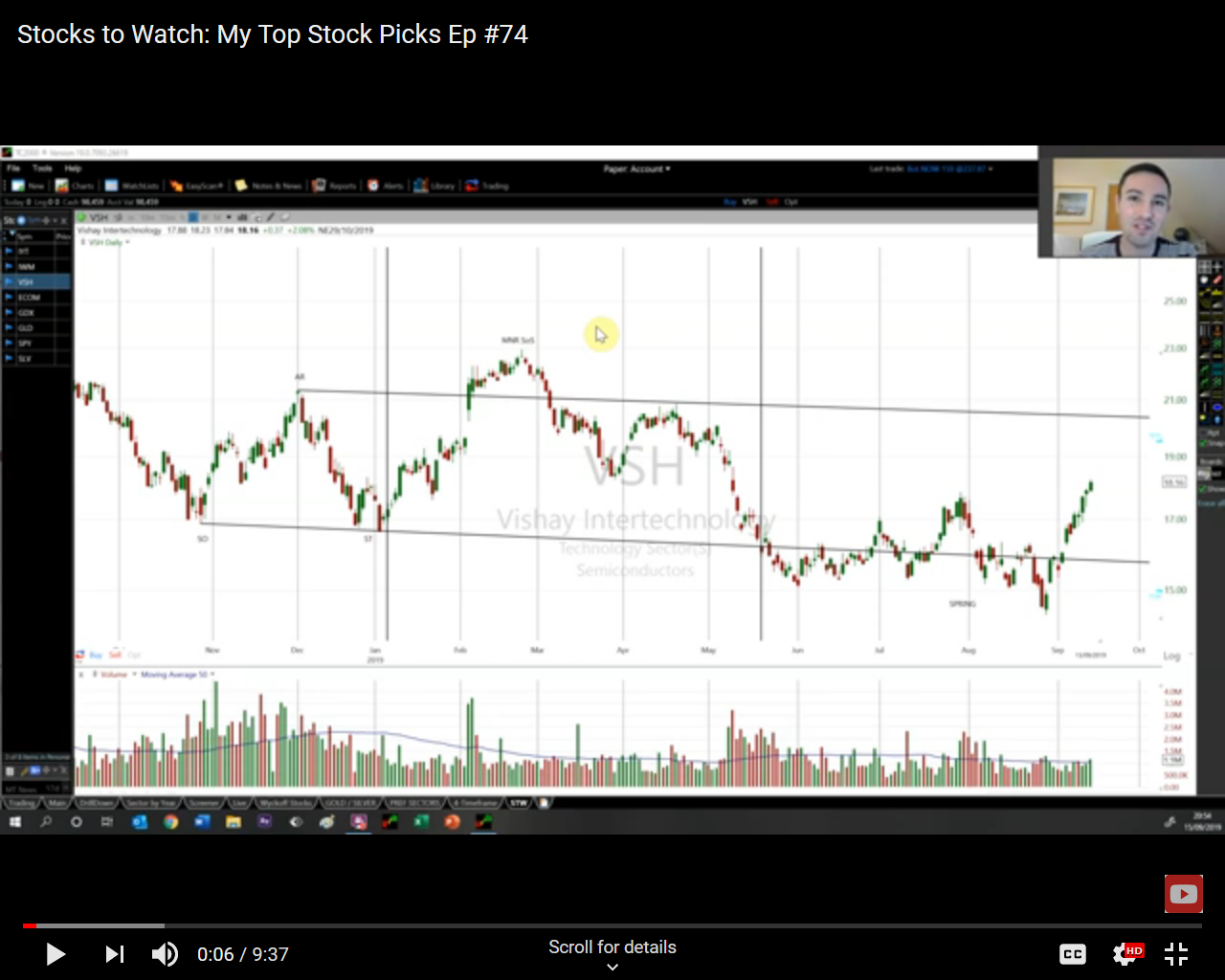This screenshot has width=1225, height=980.
Task: Toggle closed captions
Action: (1073, 954)
